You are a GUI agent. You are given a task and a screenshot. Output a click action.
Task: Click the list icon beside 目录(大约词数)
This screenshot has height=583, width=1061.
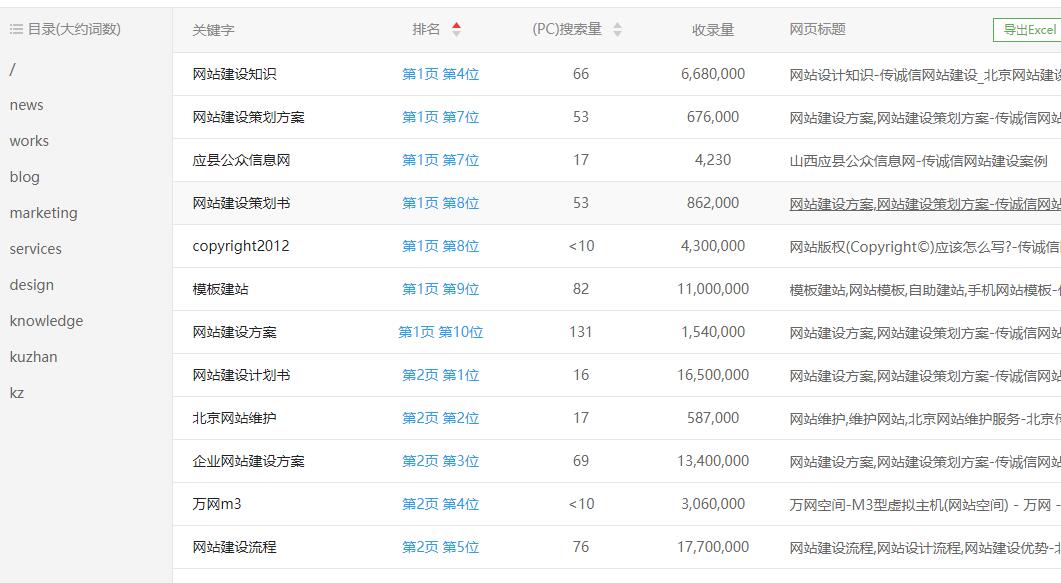16,29
